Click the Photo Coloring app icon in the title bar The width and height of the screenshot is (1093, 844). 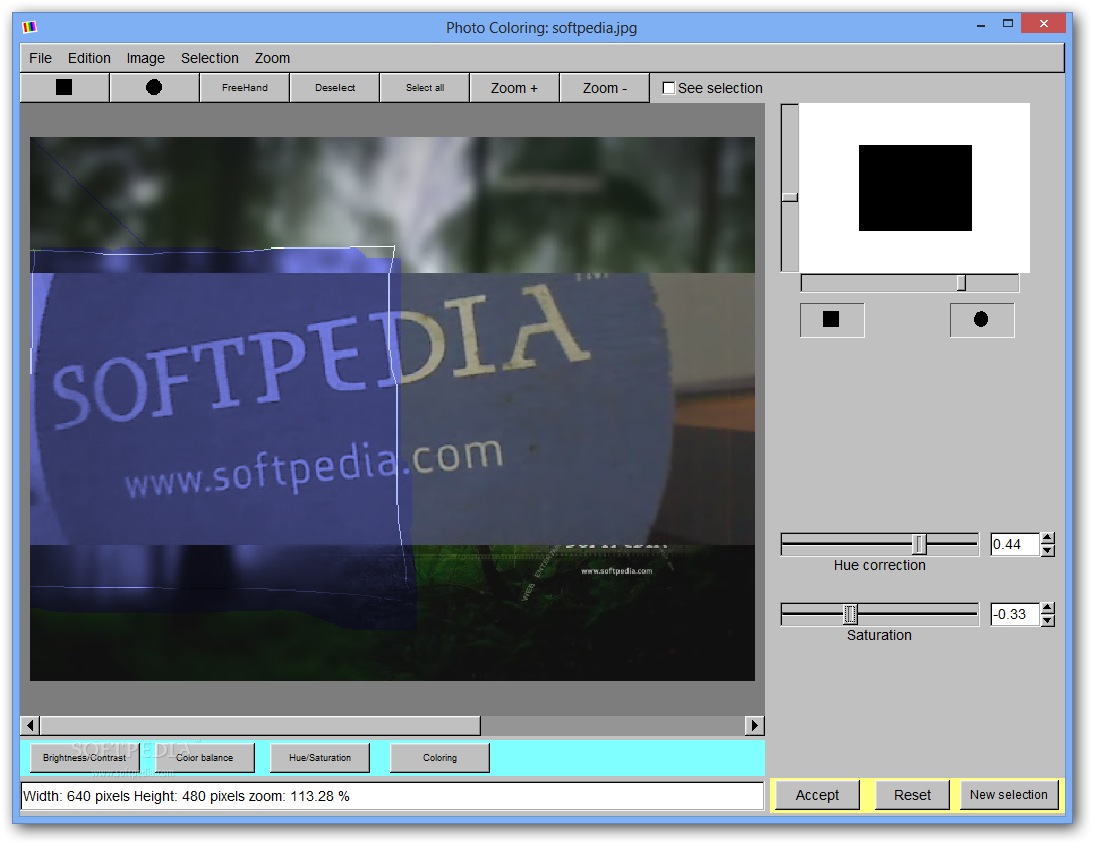[x=29, y=27]
